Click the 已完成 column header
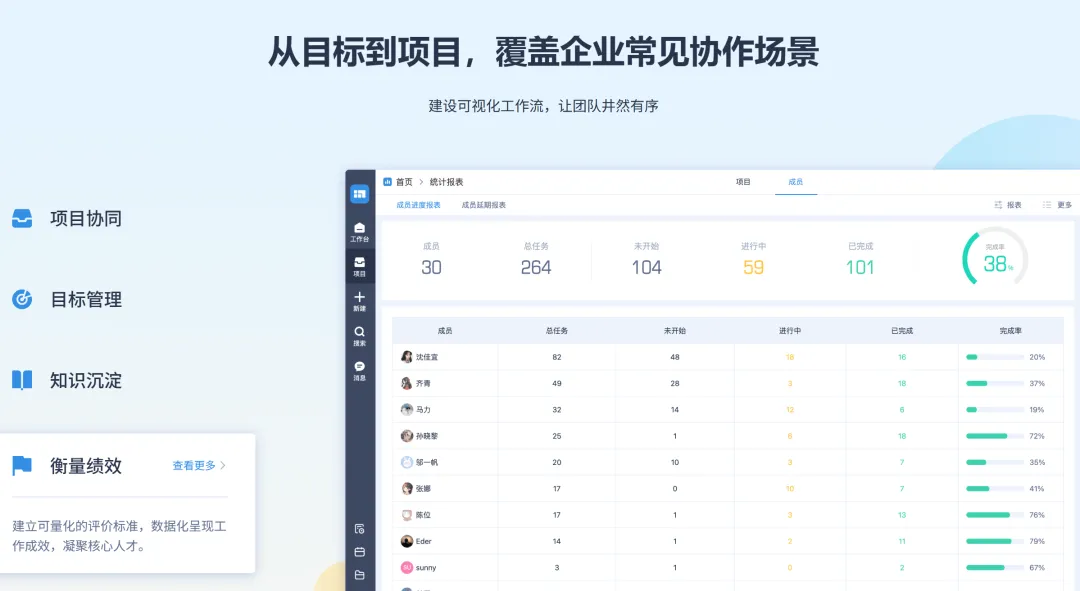The image size is (1080, 591). point(902,331)
